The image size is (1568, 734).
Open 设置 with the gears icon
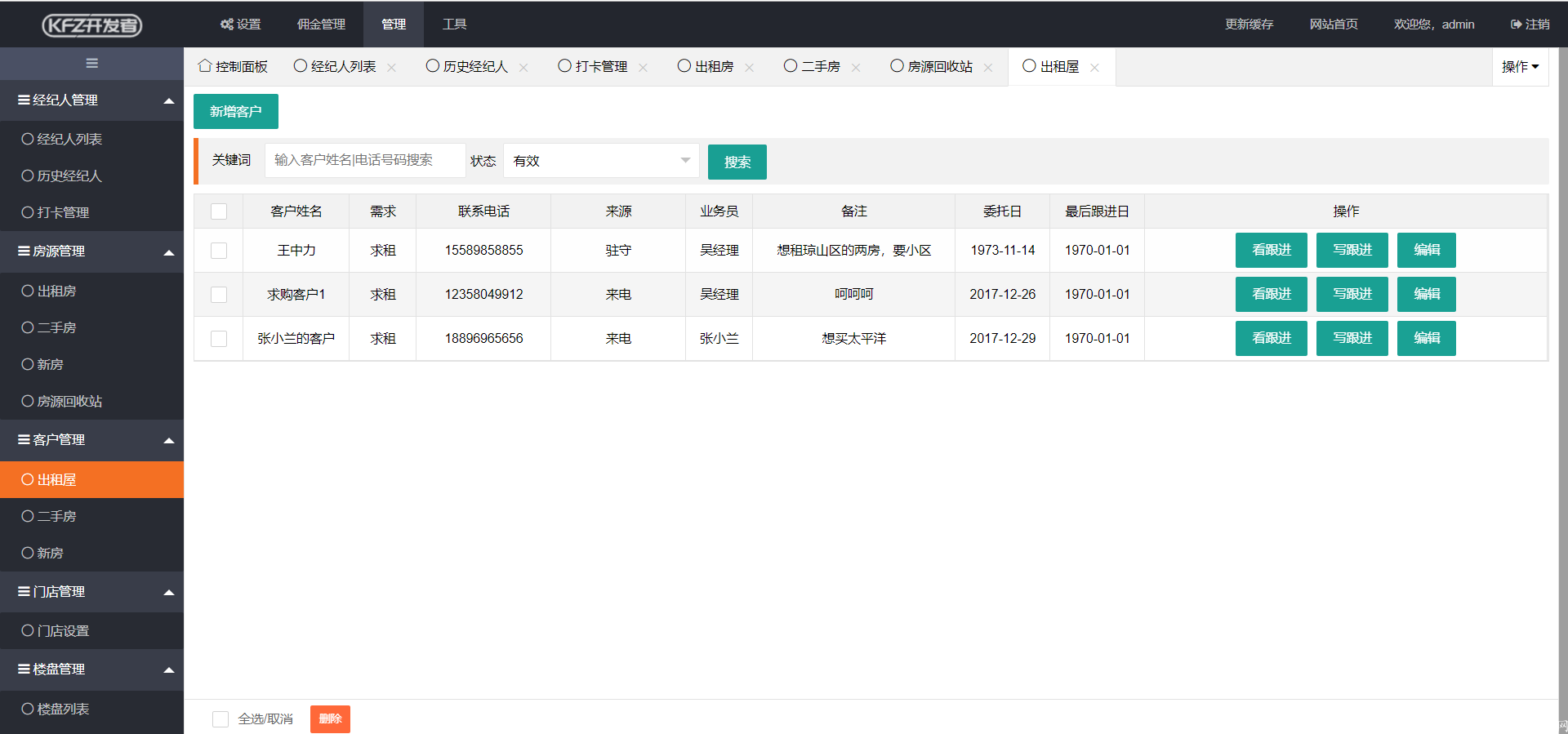coord(241,24)
